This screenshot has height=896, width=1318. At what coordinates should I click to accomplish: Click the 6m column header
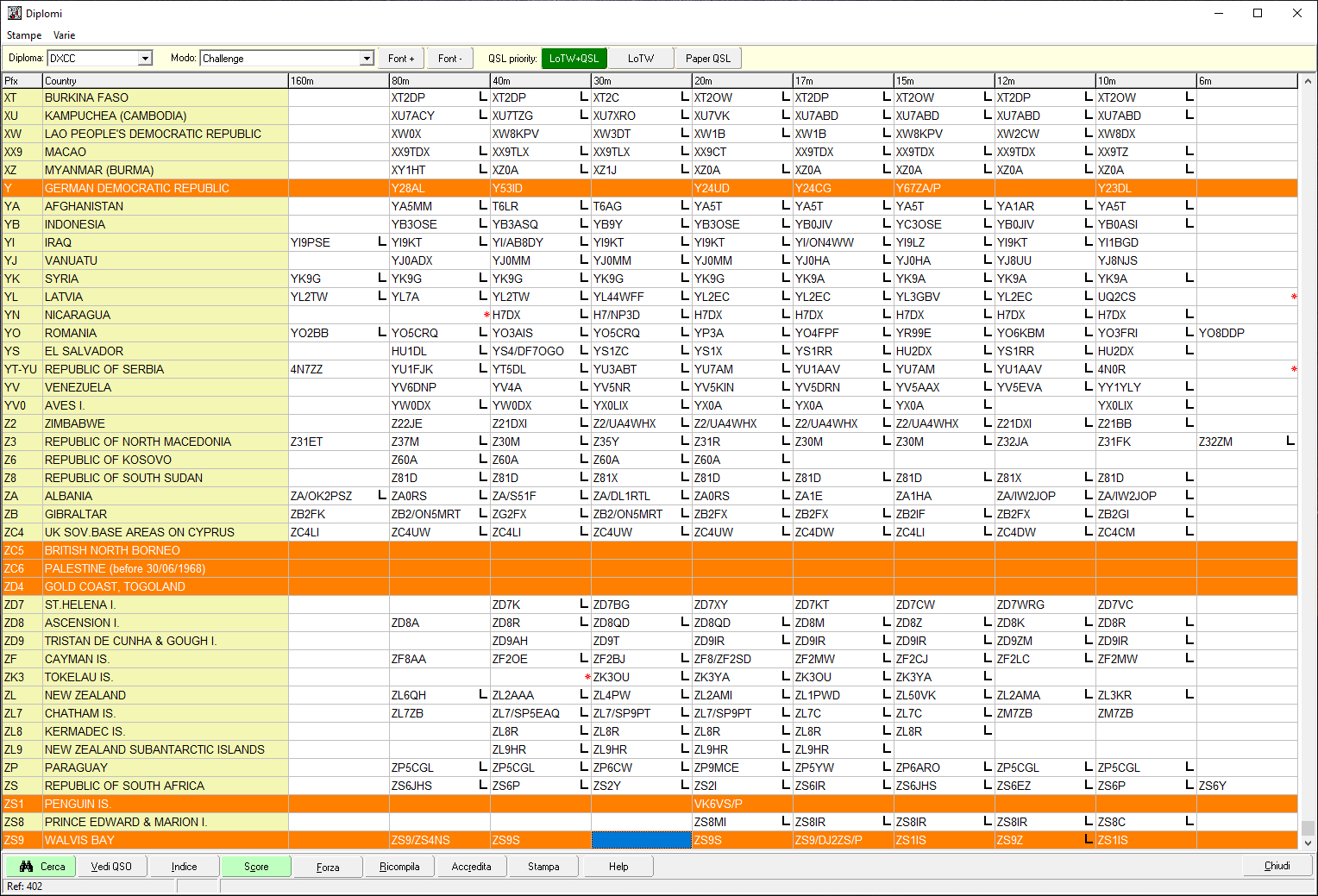[x=1247, y=81]
